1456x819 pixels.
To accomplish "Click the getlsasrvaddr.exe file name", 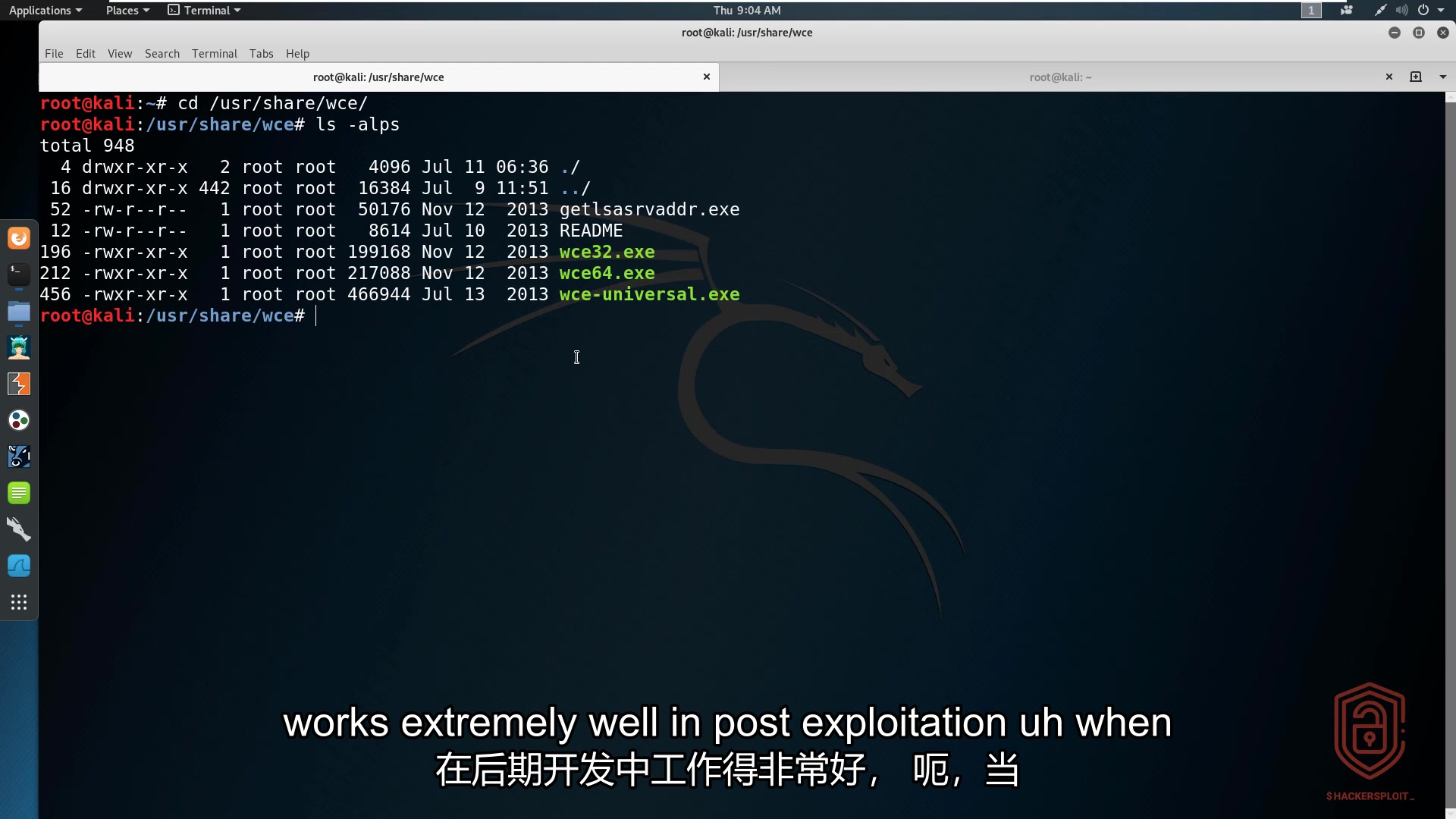I will click(x=649, y=209).
